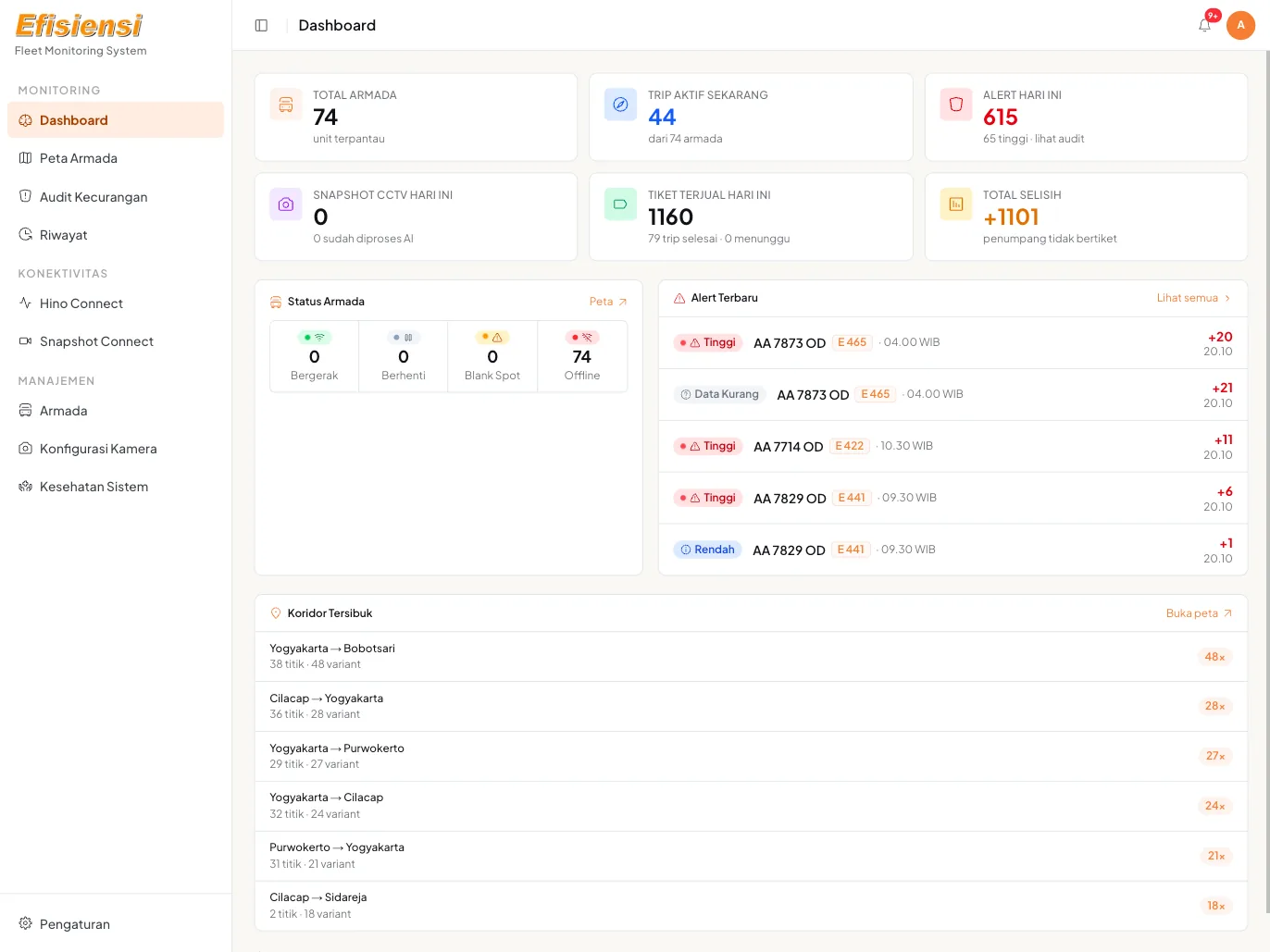This screenshot has height=952, width=1270.
Task: Click the Total Selisih chart icon
Action: coord(956,204)
